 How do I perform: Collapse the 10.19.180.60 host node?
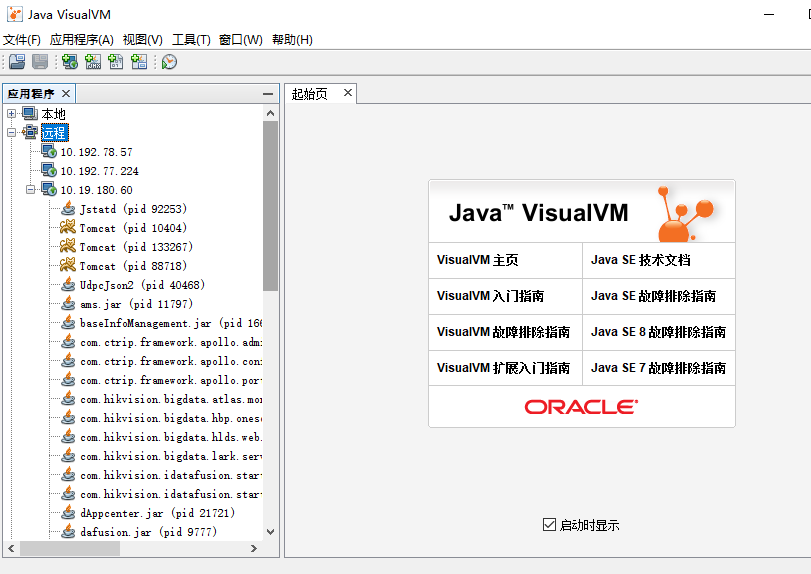click(31, 189)
